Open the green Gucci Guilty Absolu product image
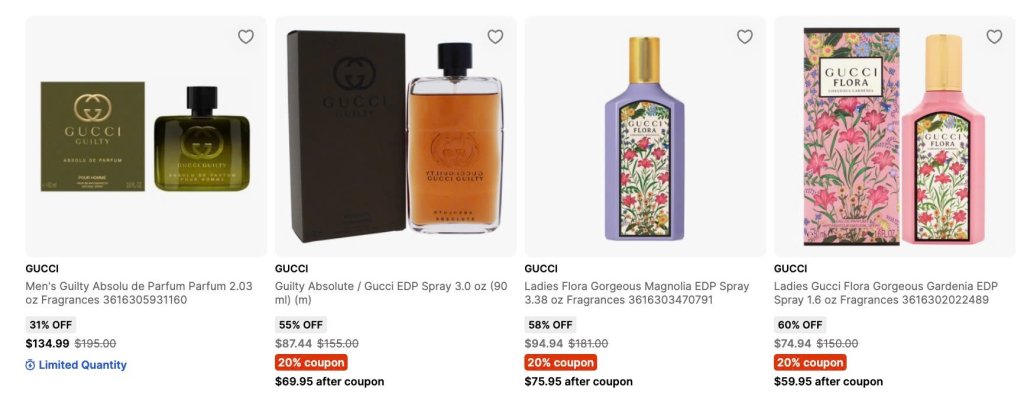1024x399 pixels. pos(146,136)
